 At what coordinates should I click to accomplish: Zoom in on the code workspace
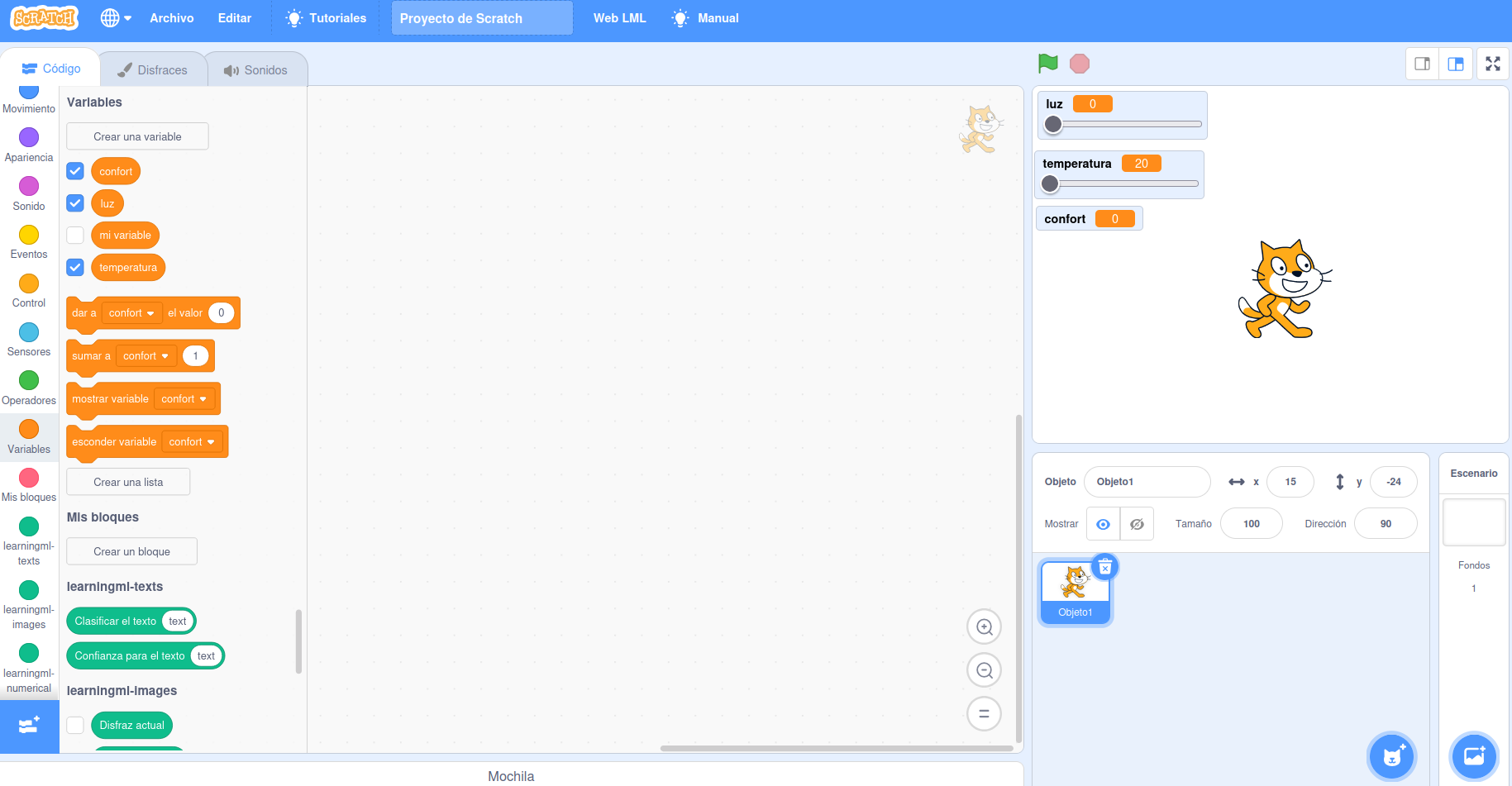point(984,627)
